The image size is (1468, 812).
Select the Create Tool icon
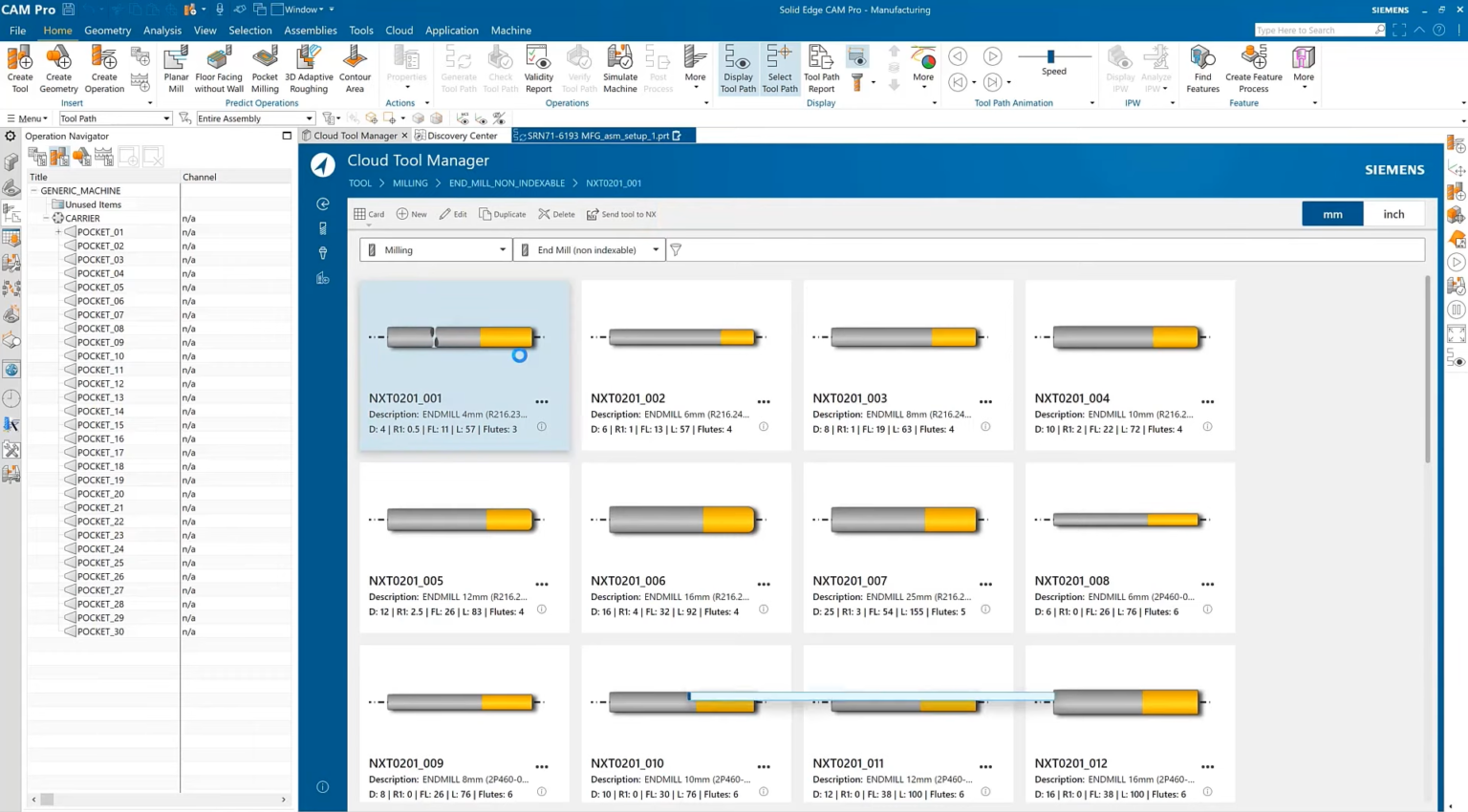coord(19,67)
